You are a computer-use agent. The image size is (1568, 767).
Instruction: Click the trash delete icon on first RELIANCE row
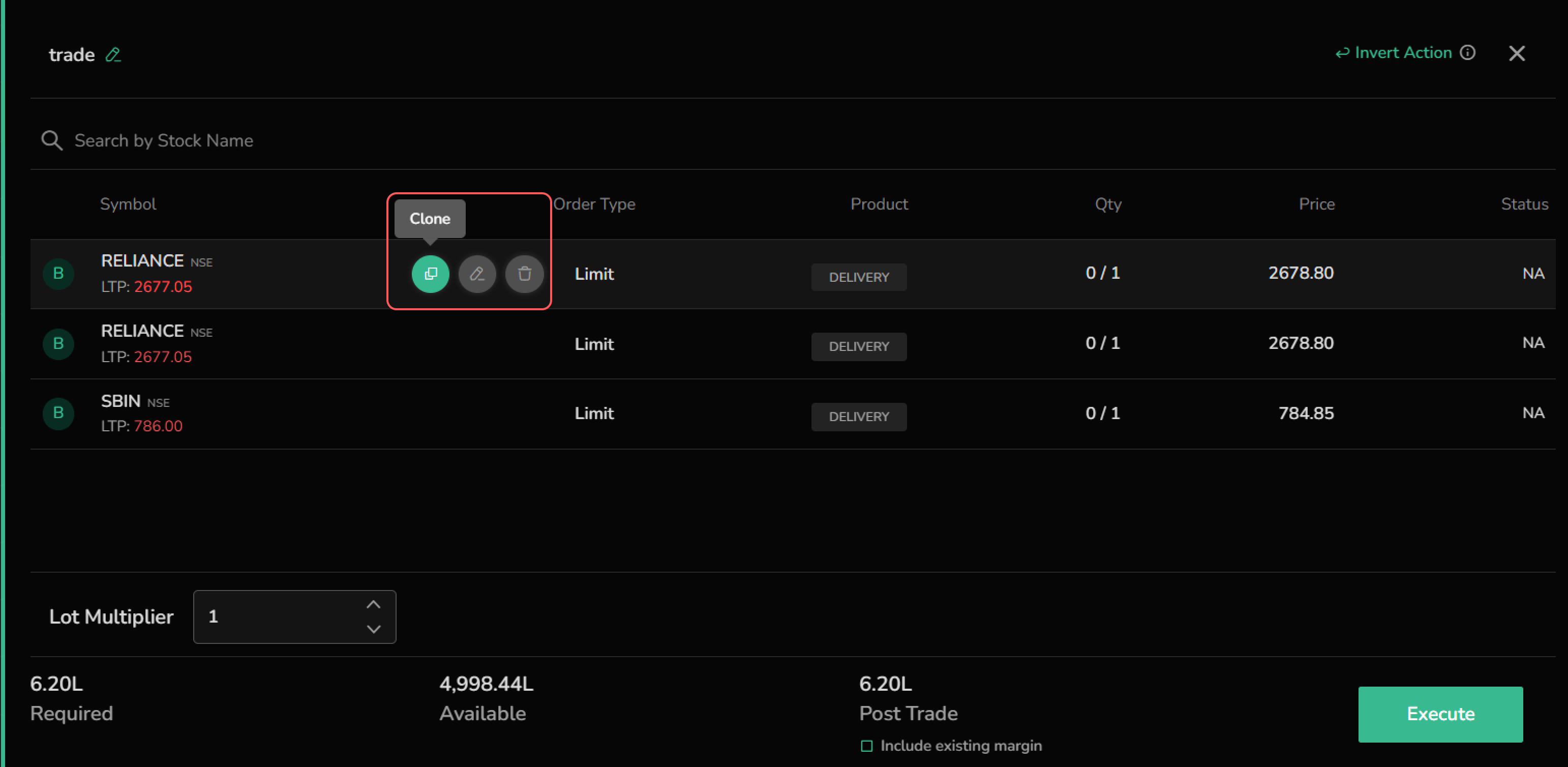524,274
